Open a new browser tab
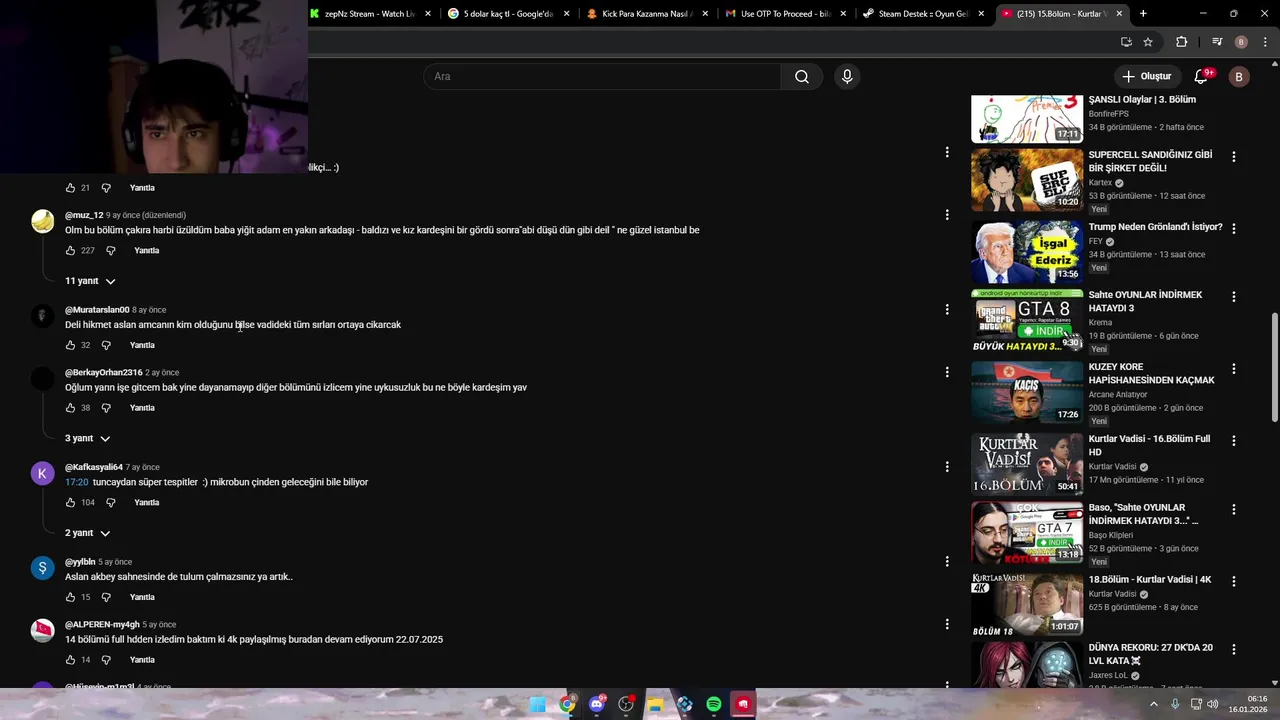The height and width of the screenshot is (720, 1280). [x=1143, y=14]
